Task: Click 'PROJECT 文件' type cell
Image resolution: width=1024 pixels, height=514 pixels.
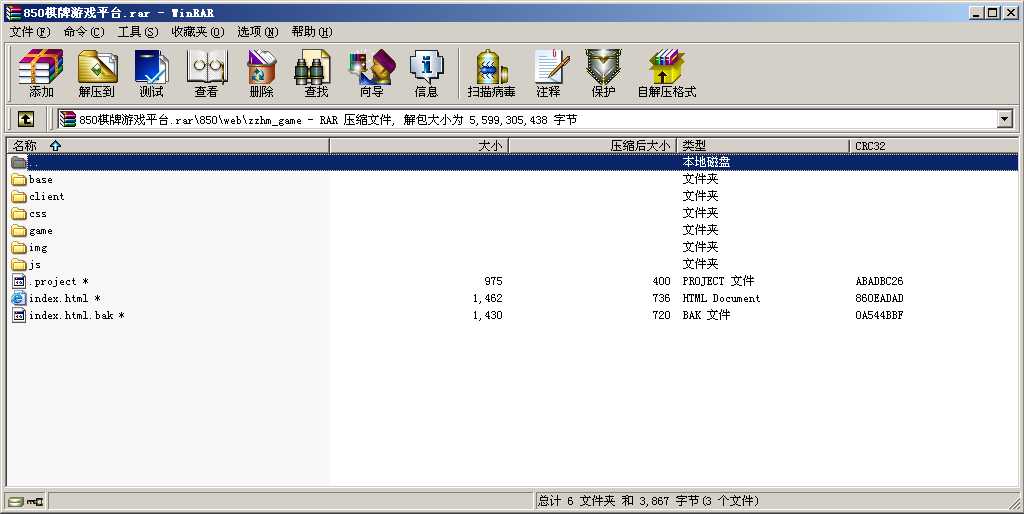Action: (718, 281)
